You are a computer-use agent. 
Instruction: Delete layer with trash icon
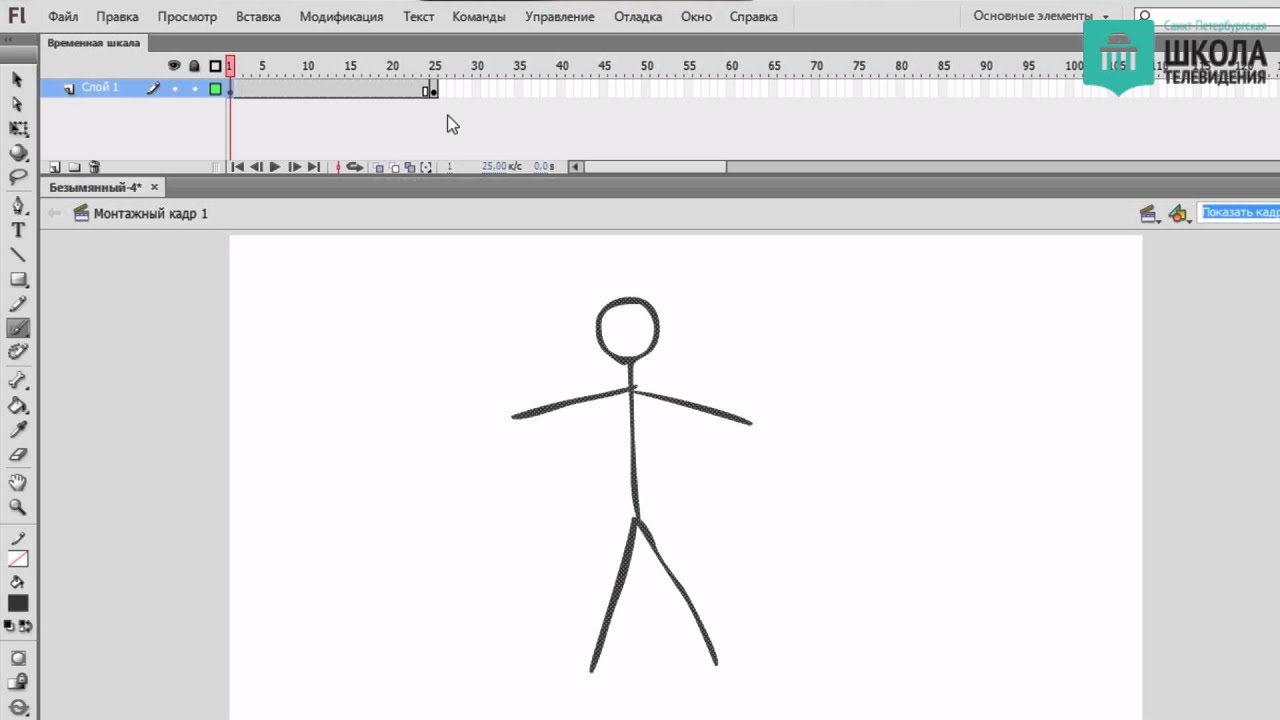pos(94,167)
